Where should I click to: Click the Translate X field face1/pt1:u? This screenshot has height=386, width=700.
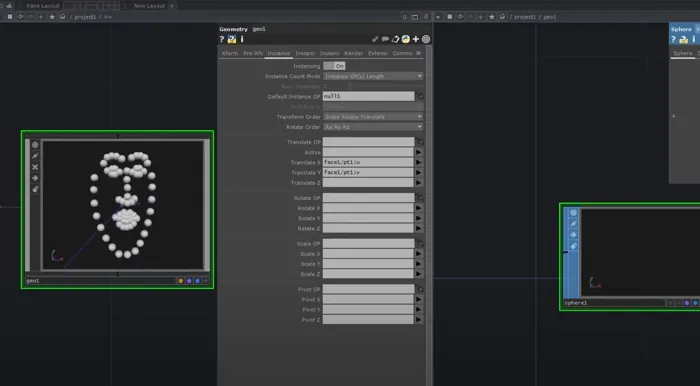(368, 162)
